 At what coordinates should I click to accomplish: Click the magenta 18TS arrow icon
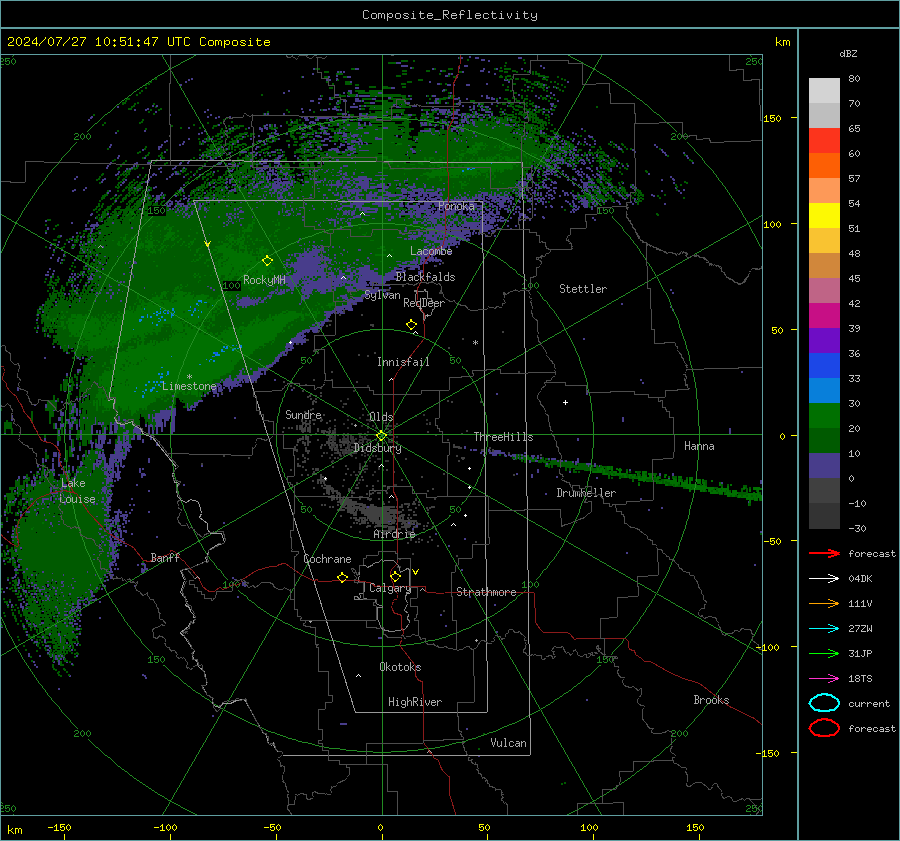824,679
